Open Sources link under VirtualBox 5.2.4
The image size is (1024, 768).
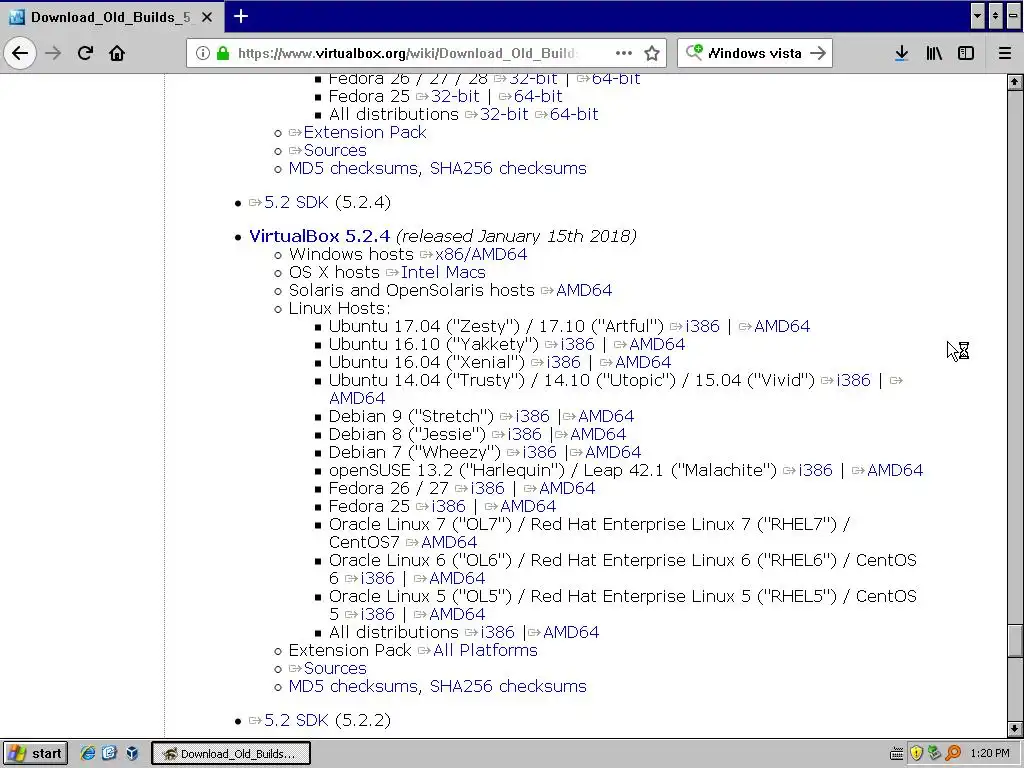point(335,668)
